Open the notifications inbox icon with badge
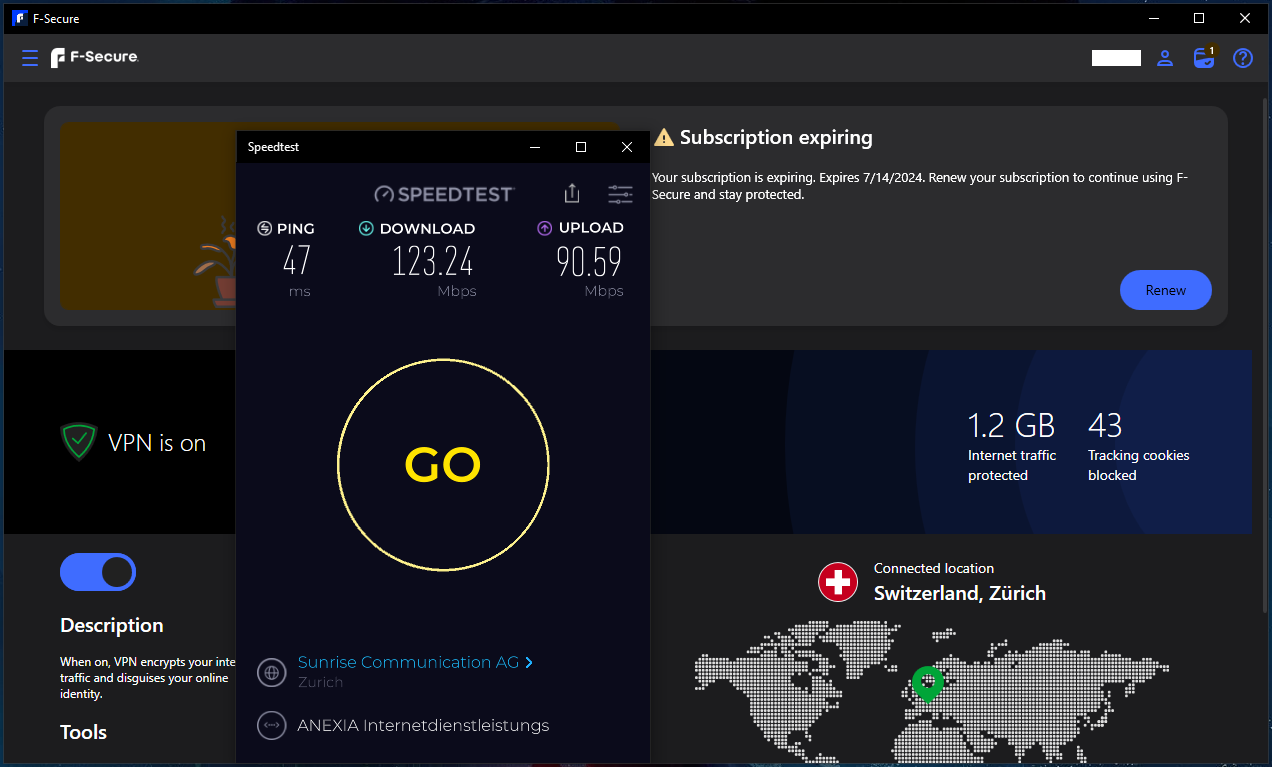Screen dimensions: 1272x767 (x=1205, y=57)
